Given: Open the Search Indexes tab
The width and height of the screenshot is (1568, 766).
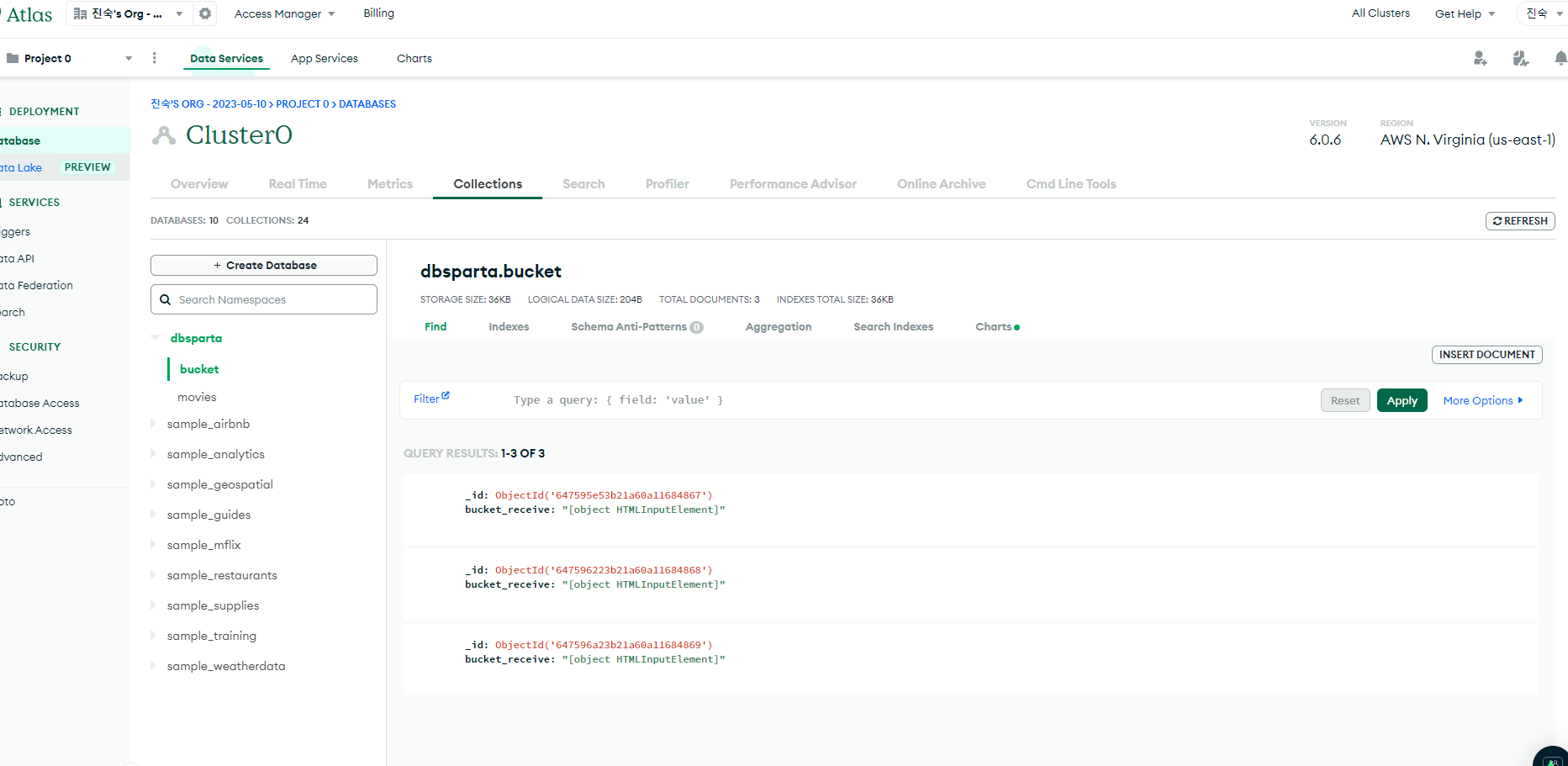Looking at the screenshot, I should pos(894,326).
